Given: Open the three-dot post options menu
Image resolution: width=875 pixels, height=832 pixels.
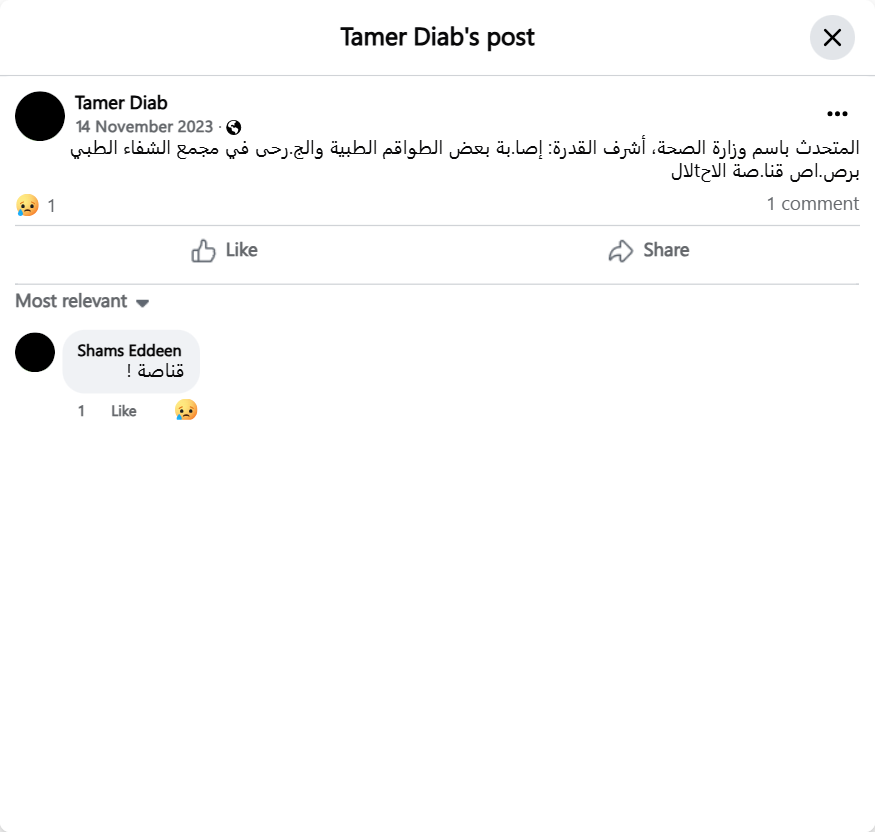Looking at the screenshot, I should [x=837, y=114].
